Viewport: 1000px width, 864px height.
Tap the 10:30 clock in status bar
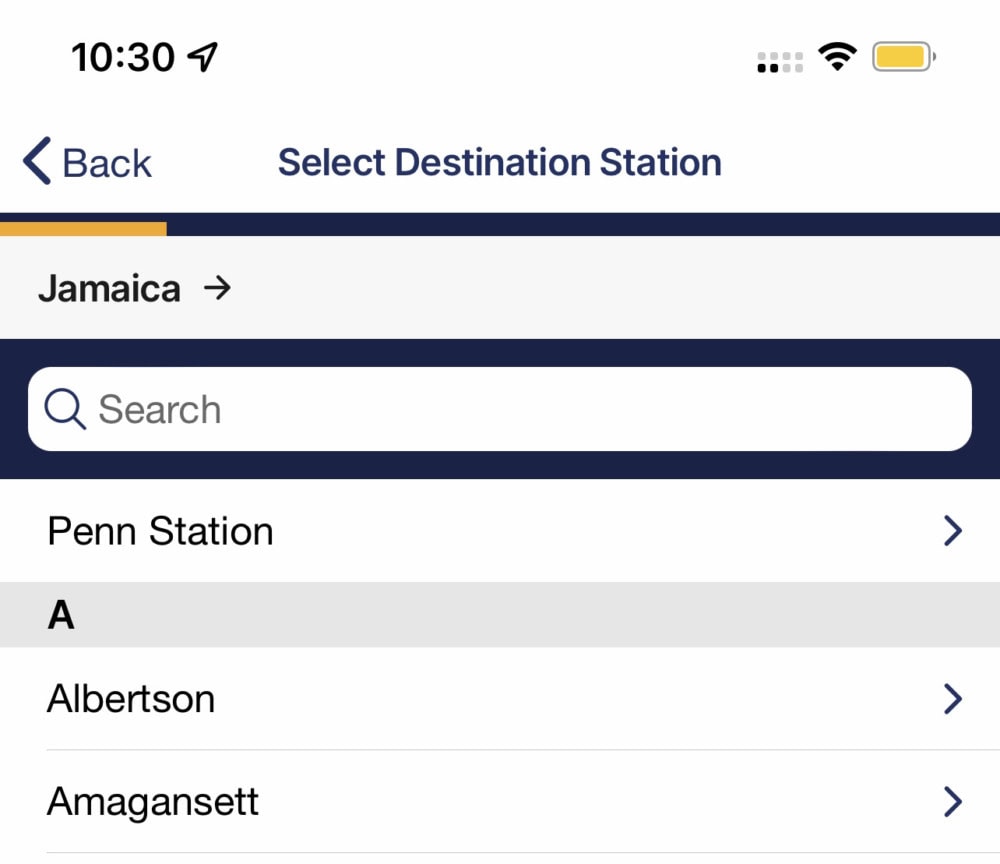point(123,57)
